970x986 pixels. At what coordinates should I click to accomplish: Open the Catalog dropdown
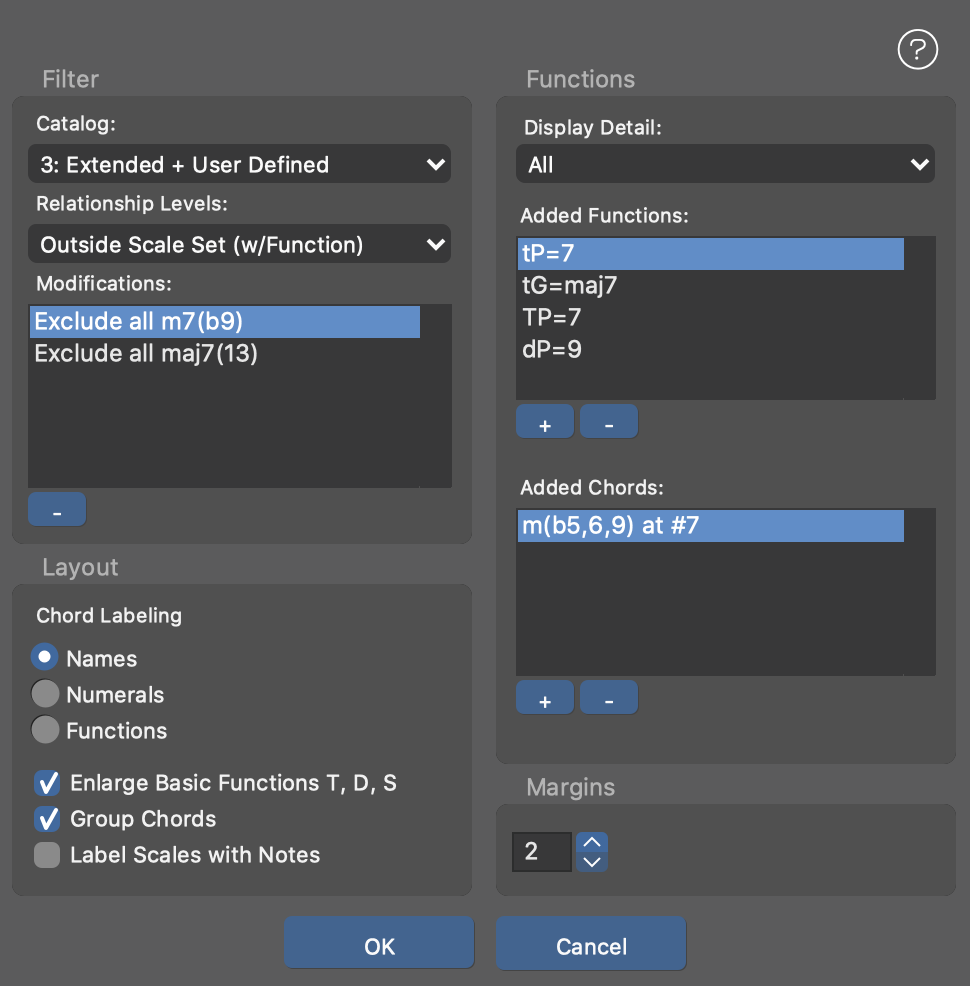tap(239, 165)
